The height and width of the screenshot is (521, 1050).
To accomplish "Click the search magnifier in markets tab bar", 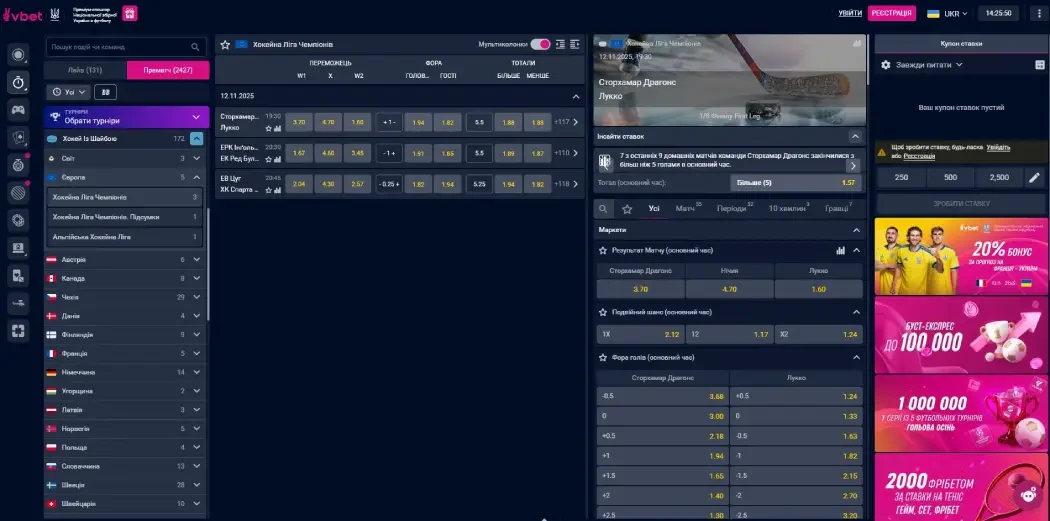I will (603, 209).
